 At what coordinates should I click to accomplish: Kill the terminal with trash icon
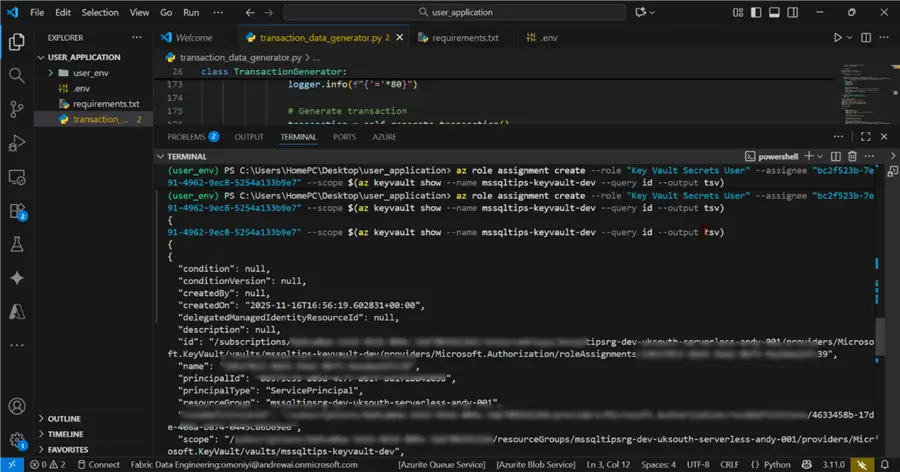click(x=852, y=156)
